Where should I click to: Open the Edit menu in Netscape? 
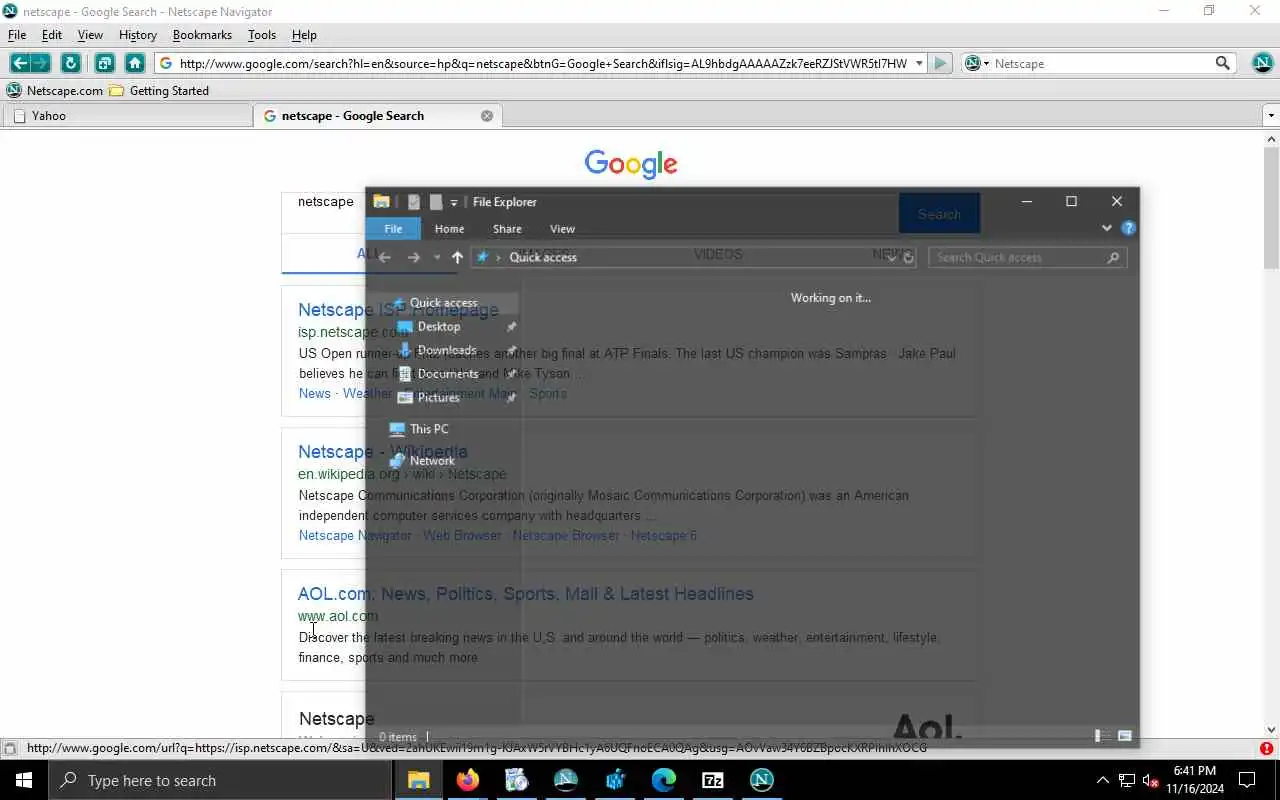[52, 35]
